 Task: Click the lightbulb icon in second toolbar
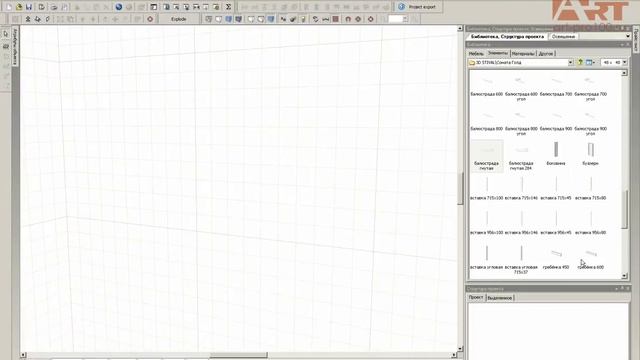303,19
